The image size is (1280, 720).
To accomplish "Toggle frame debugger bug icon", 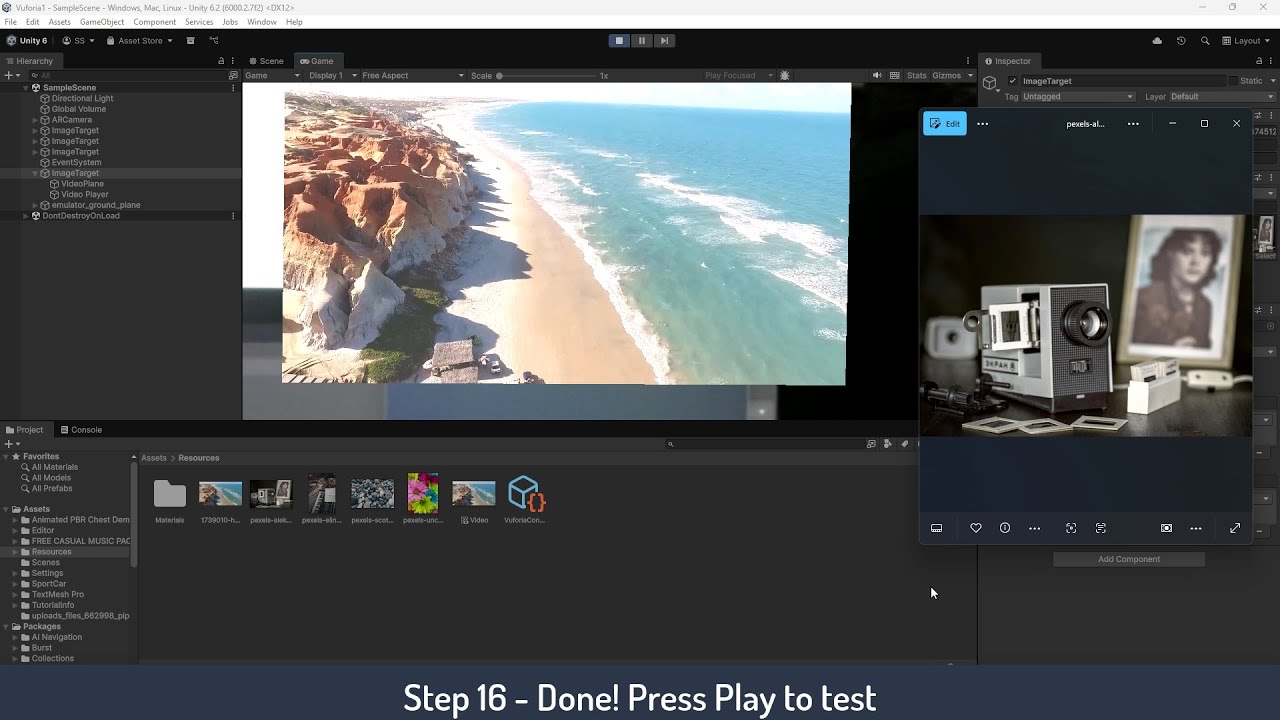I will [784, 75].
